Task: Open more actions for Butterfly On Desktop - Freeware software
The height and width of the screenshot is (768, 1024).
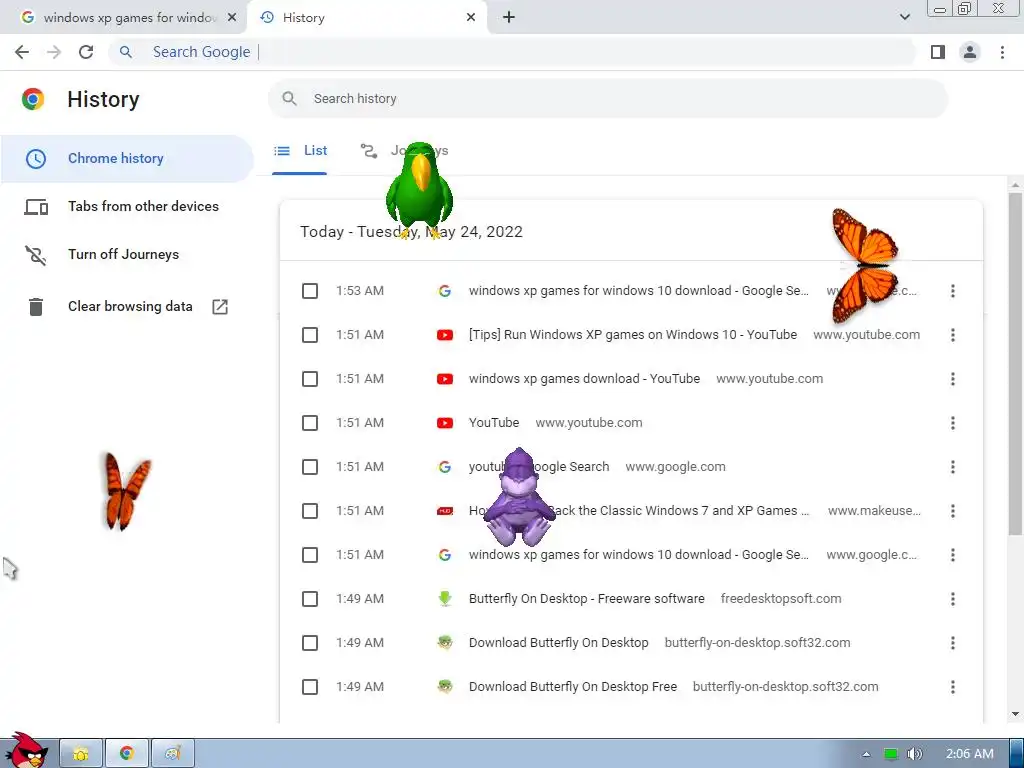Action: pos(953,599)
